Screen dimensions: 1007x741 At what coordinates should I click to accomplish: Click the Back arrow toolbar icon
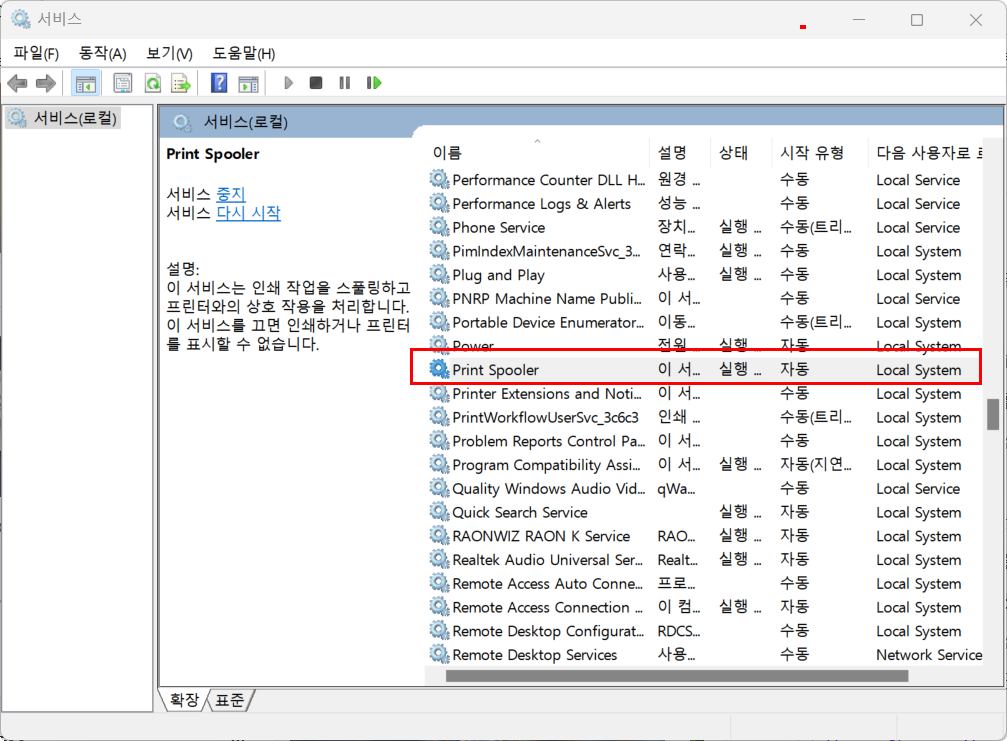(17, 83)
